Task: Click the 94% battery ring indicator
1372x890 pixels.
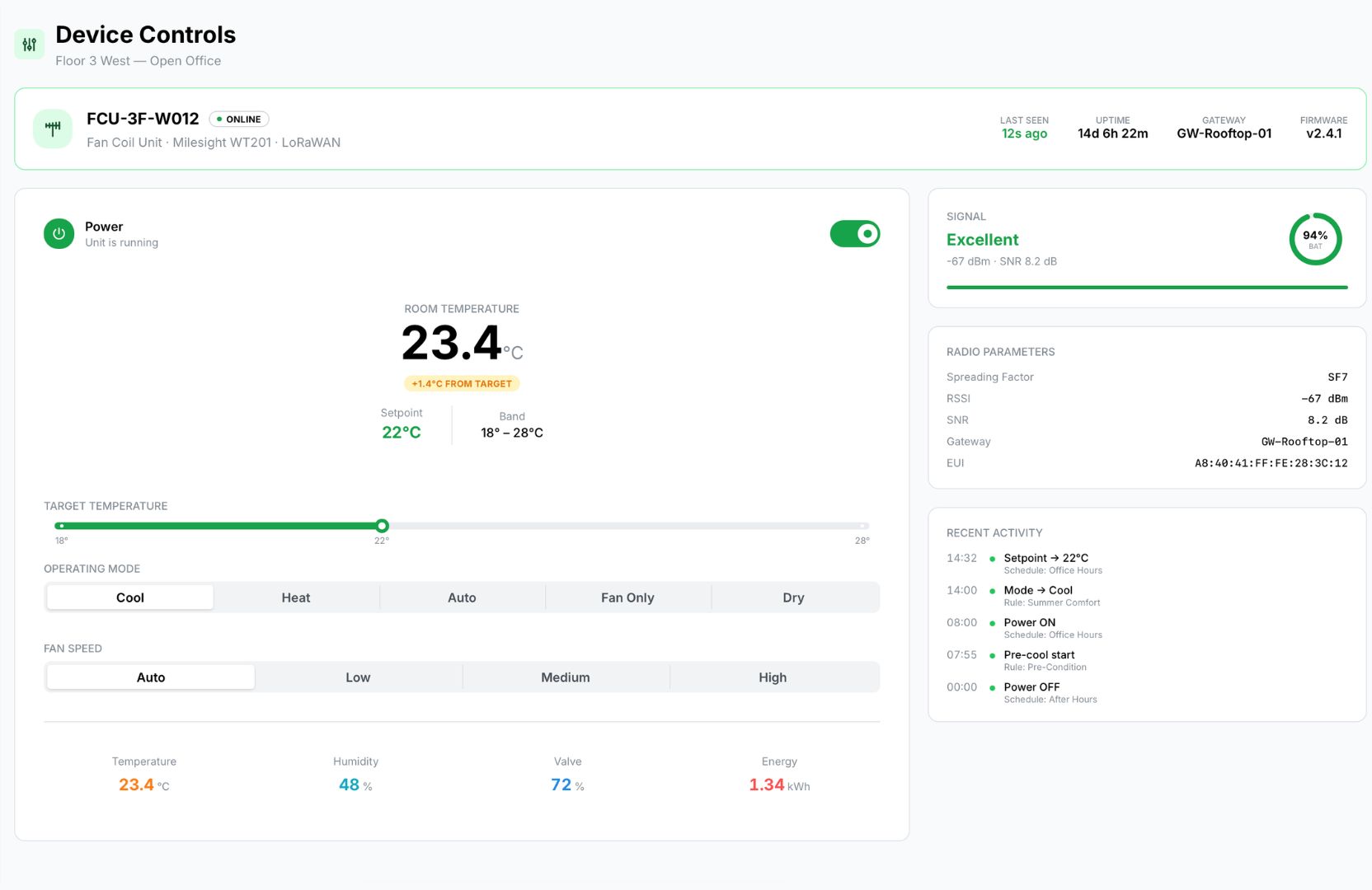Action: (1314, 240)
